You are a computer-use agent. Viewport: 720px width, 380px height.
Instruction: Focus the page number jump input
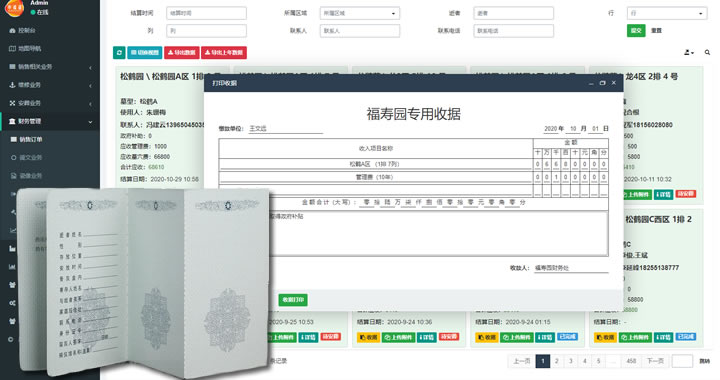(682, 361)
